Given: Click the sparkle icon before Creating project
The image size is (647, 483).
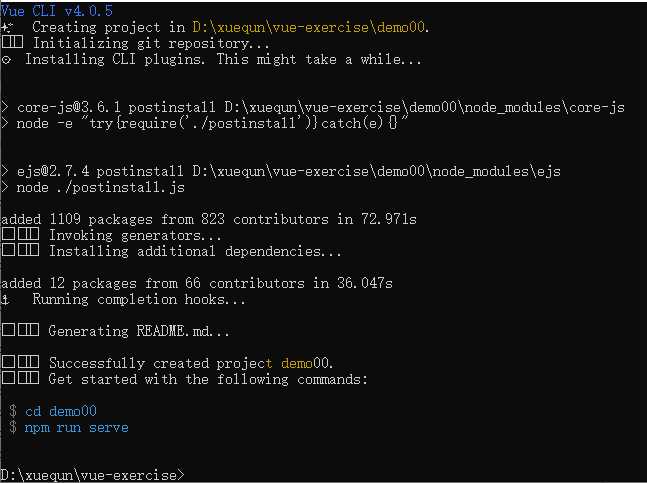Looking at the screenshot, I should coord(7,27).
